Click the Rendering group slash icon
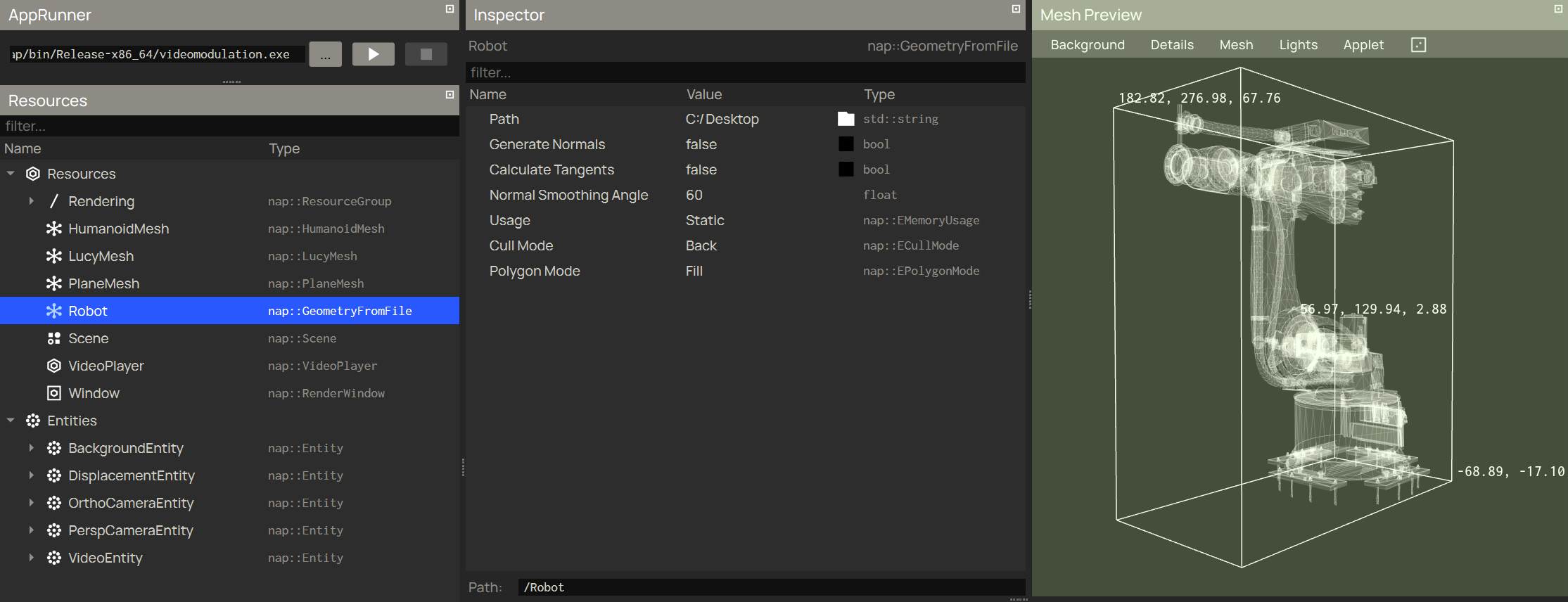This screenshot has height=602, width=1568. tap(53, 201)
